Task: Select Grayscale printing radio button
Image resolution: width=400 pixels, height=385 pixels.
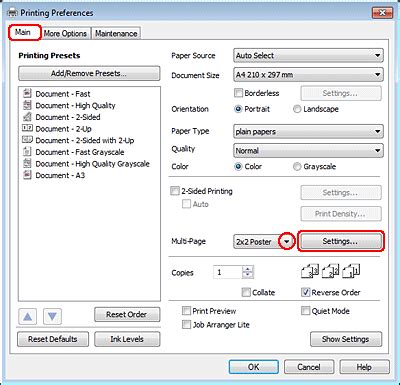Action: 297,166
